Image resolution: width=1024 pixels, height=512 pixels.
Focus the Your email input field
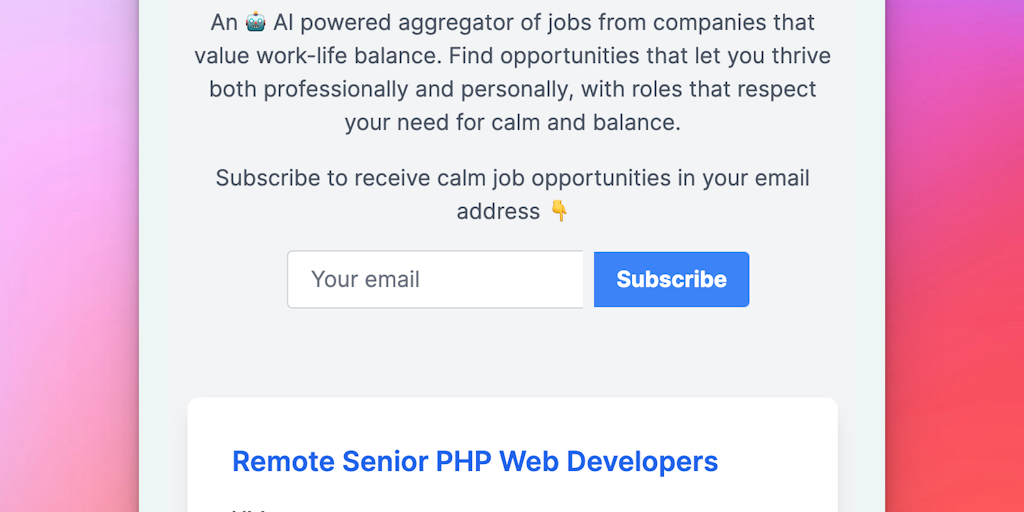pyautogui.click(x=435, y=279)
